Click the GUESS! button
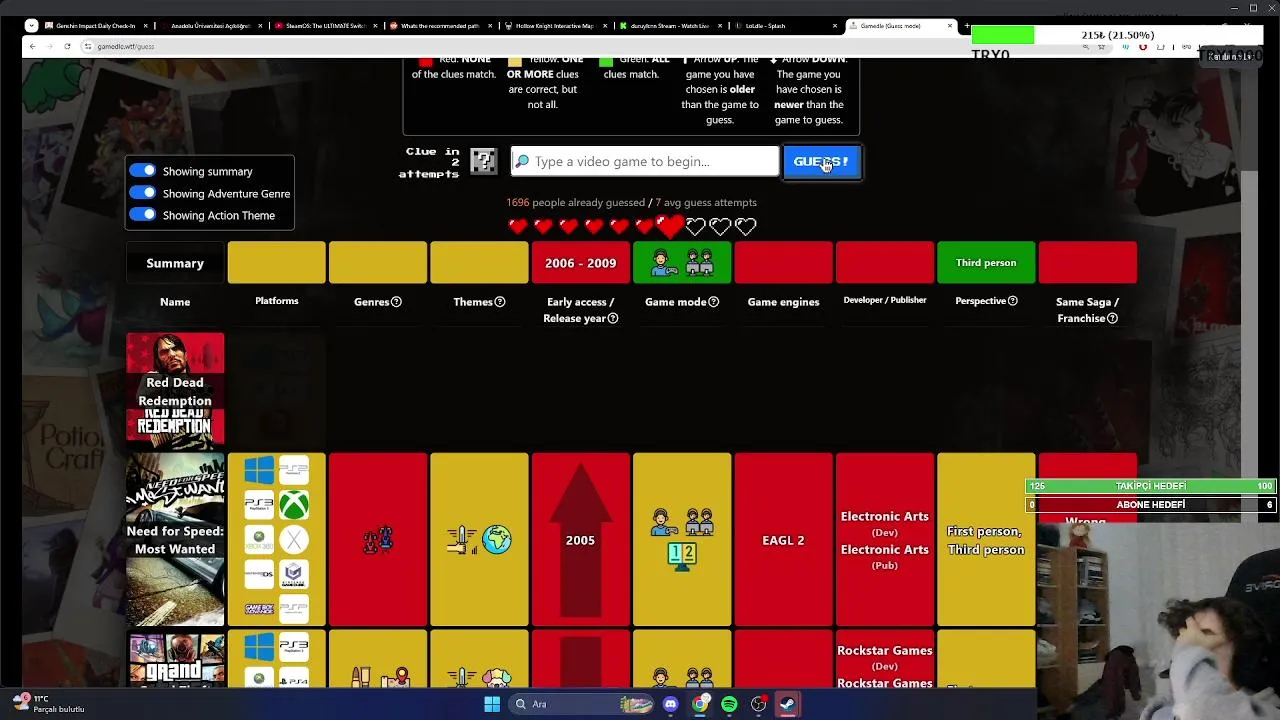The height and width of the screenshot is (720, 1280). click(821, 161)
